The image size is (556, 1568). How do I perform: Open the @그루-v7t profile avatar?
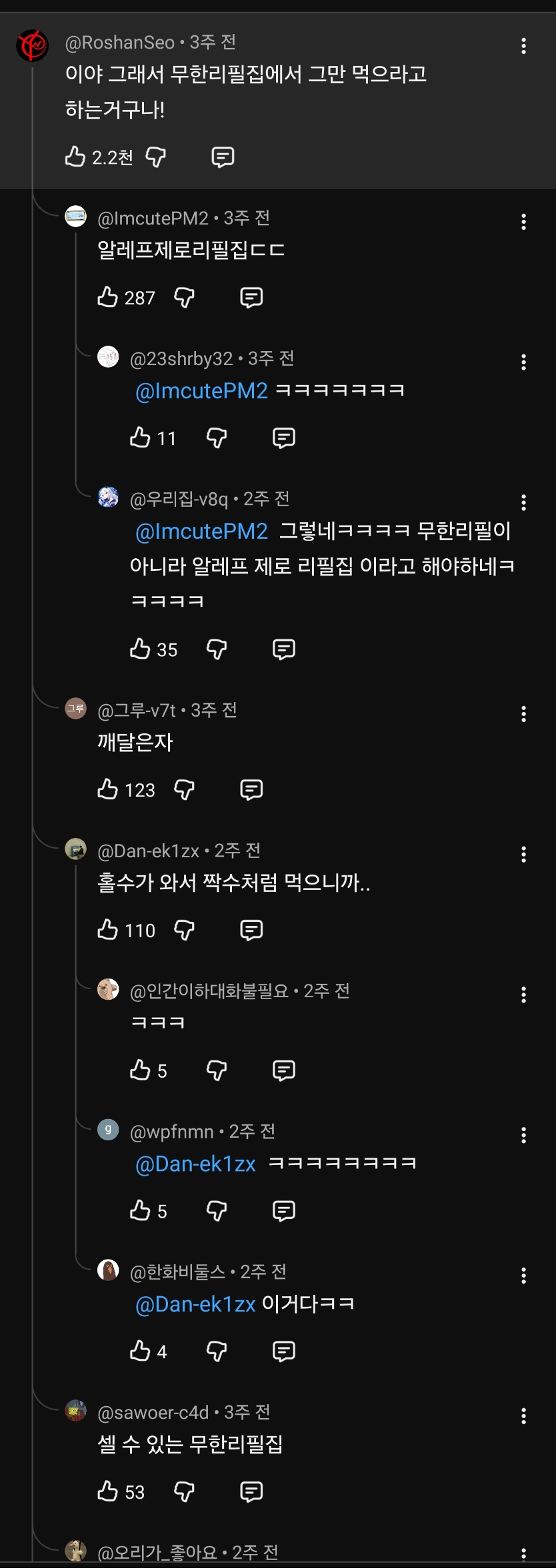(75, 709)
